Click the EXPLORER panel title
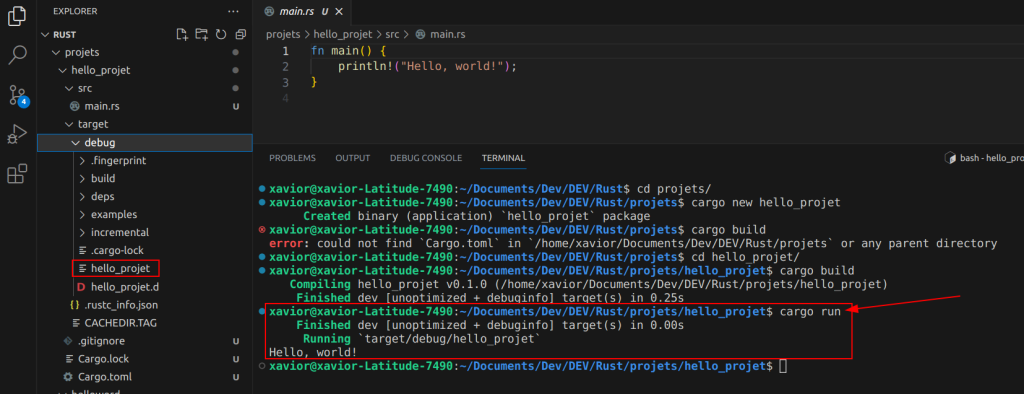Image resolution: width=1024 pixels, height=394 pixels. tap(75, 11)
